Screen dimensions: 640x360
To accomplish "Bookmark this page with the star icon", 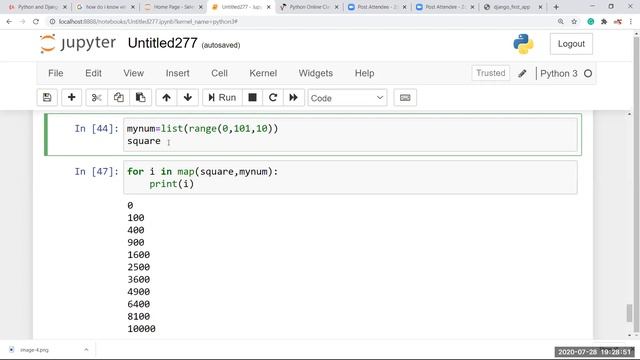I will (x=574, y=22).
